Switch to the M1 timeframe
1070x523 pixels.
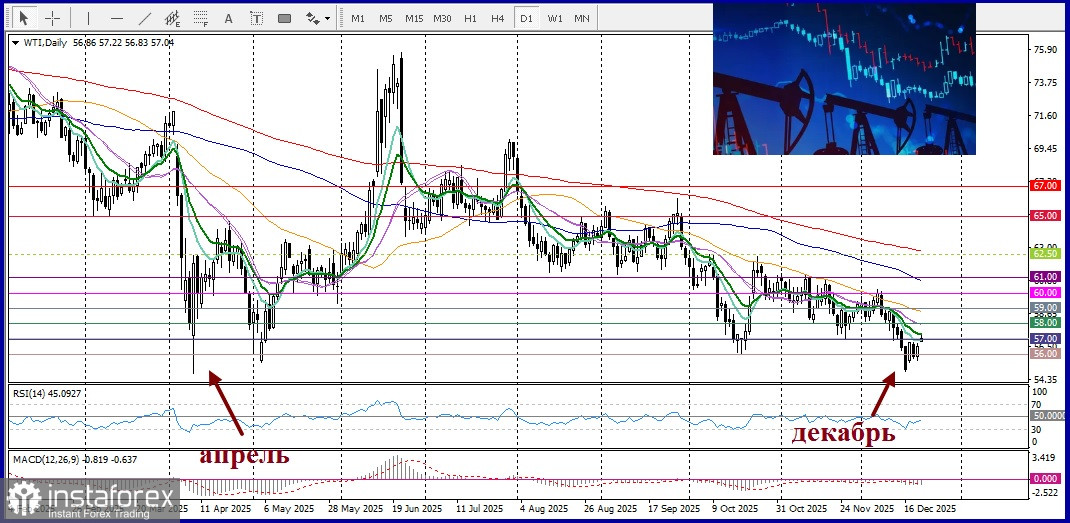coord(358,18)
